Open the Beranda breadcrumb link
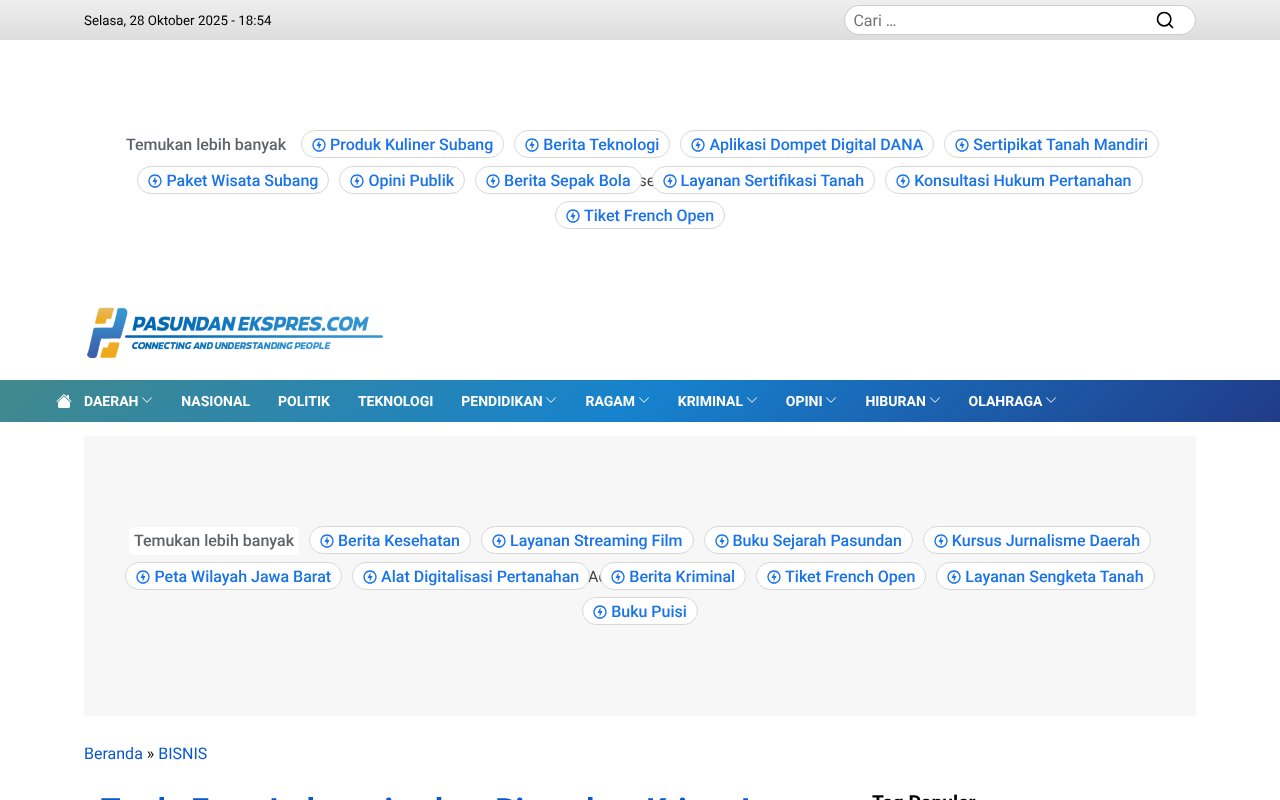This screenshot has height=800, width=1280. [113, 753]
